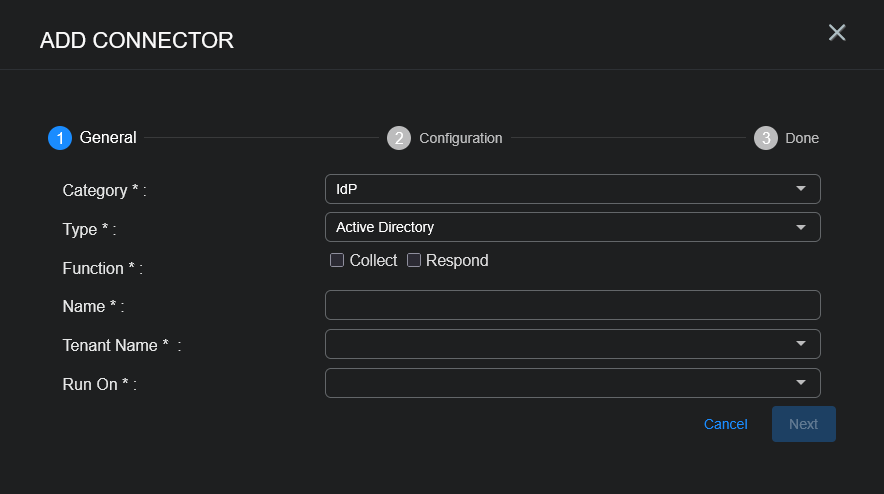Click the step 3 circle icon
The height and width of the screenshot is (494, 884).
[x=766, y=138]
